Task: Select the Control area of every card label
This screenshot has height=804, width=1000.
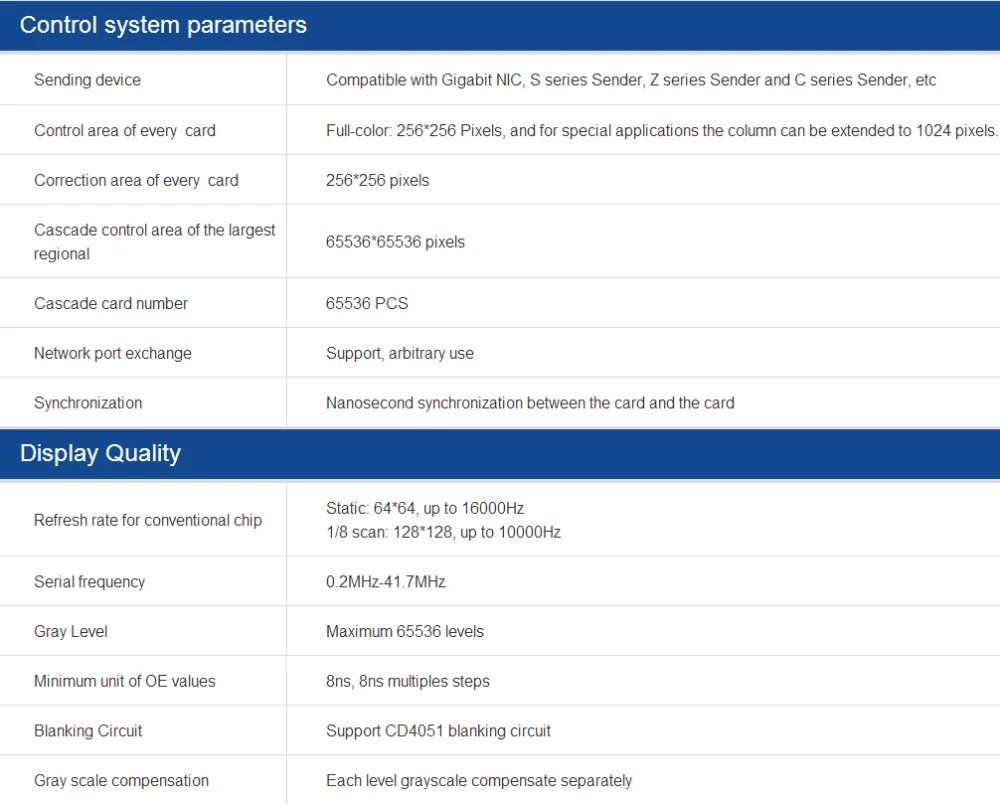Action: pos(124,130)
